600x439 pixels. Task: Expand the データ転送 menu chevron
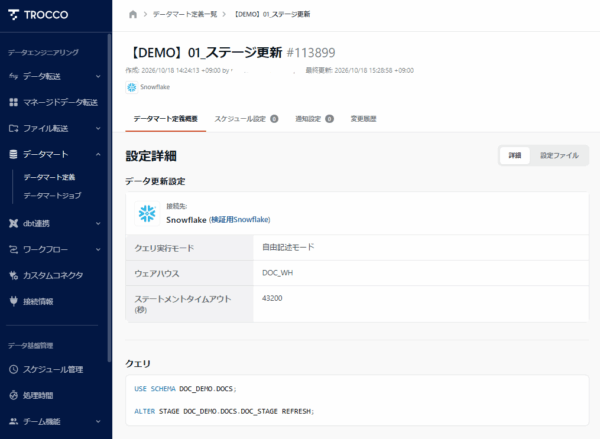tap(98, 77)
